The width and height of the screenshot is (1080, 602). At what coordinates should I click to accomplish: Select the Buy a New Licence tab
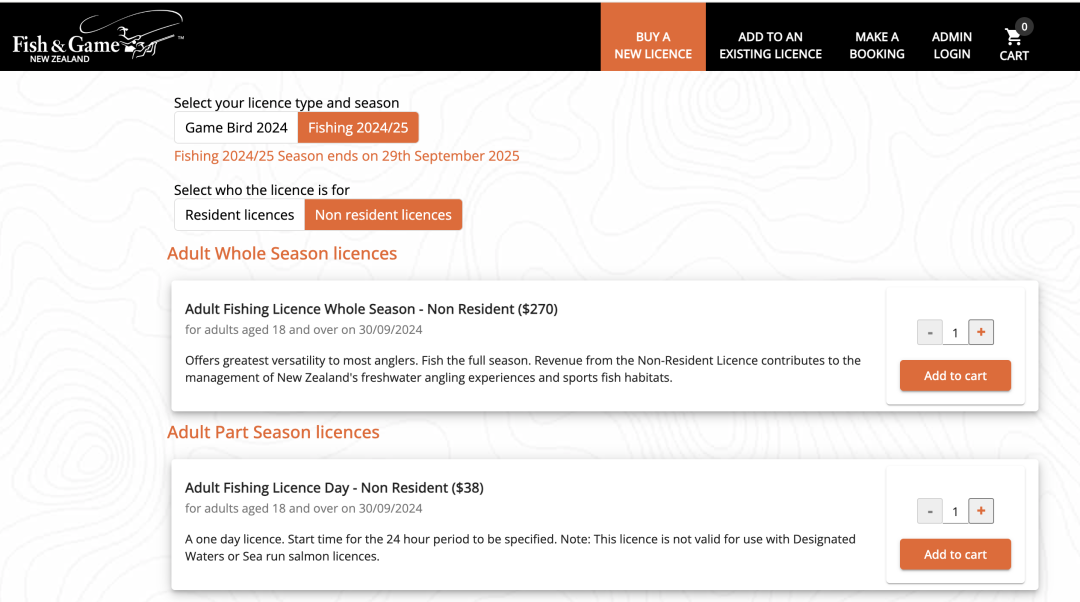653,37
